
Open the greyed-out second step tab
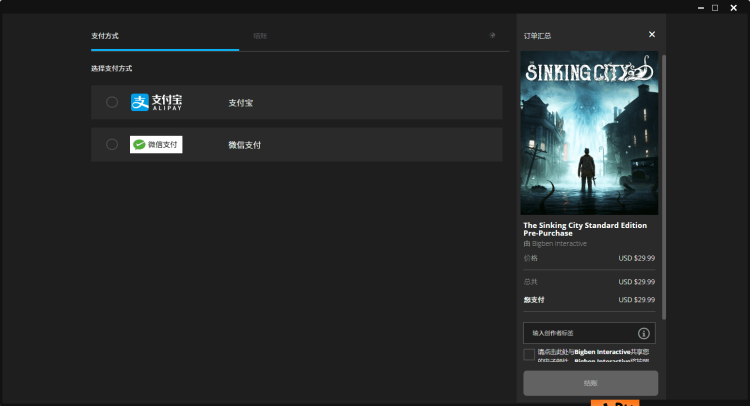point(260,36)
